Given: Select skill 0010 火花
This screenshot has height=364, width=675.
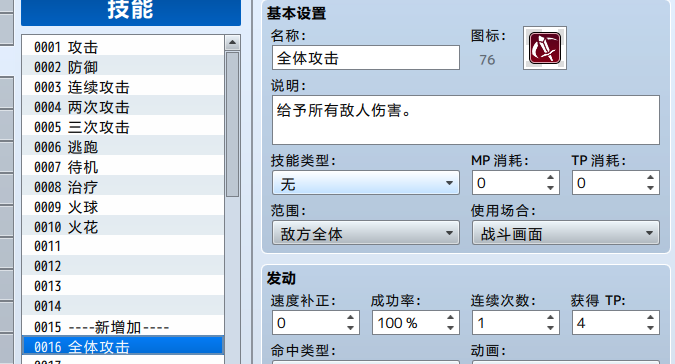Looking at the screenshot, I should pos(123,225).
